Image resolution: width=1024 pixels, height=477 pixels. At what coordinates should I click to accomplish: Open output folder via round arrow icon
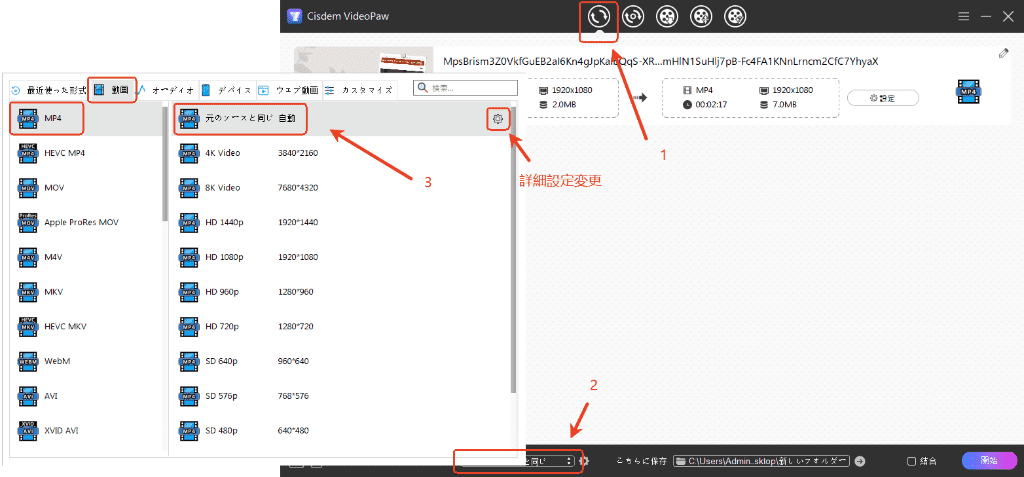[860, 461]
